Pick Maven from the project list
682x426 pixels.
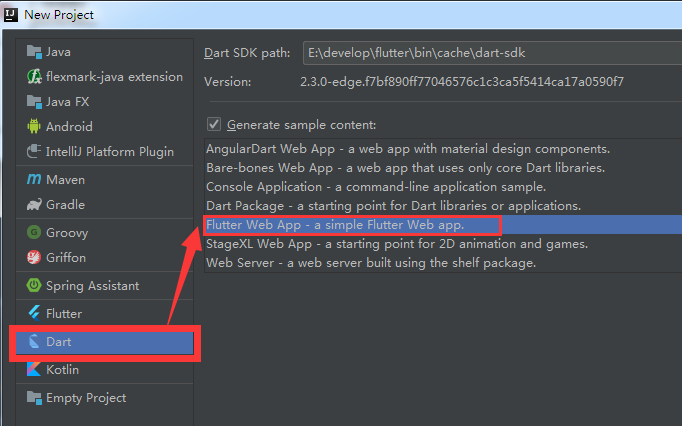(104, 179)
